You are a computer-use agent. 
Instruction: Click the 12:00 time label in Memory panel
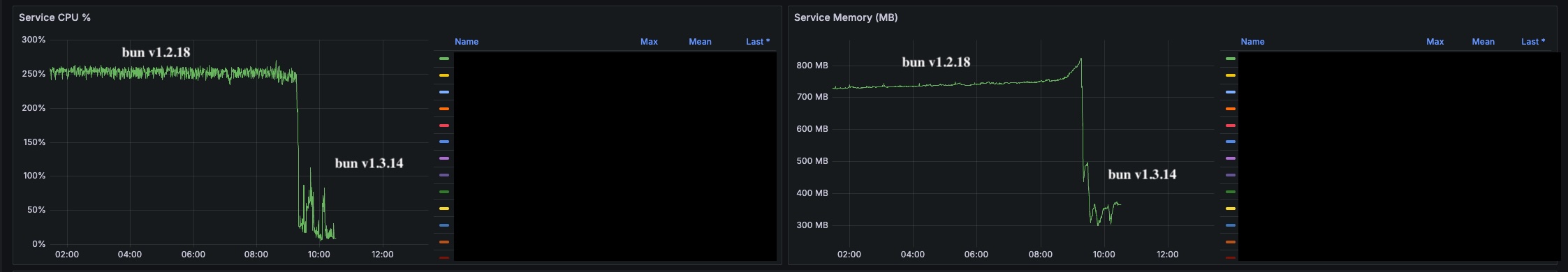tap(1168, 255)
